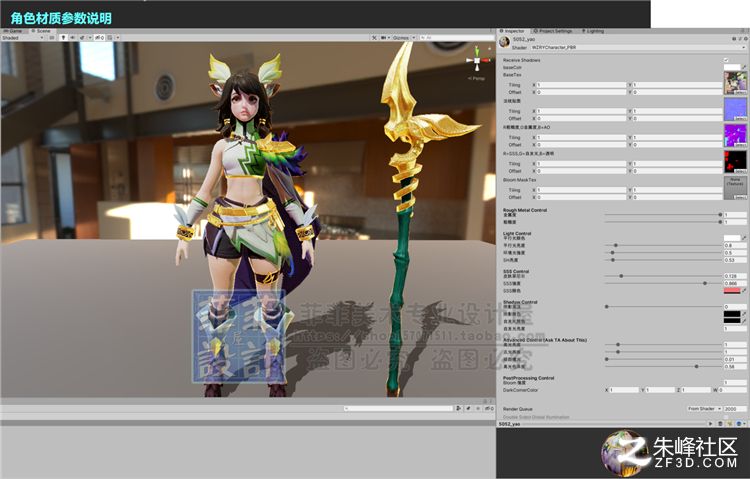Toggle the scene grid button
This screenshot has width=750, height=479.
click(x=110, y=37)
